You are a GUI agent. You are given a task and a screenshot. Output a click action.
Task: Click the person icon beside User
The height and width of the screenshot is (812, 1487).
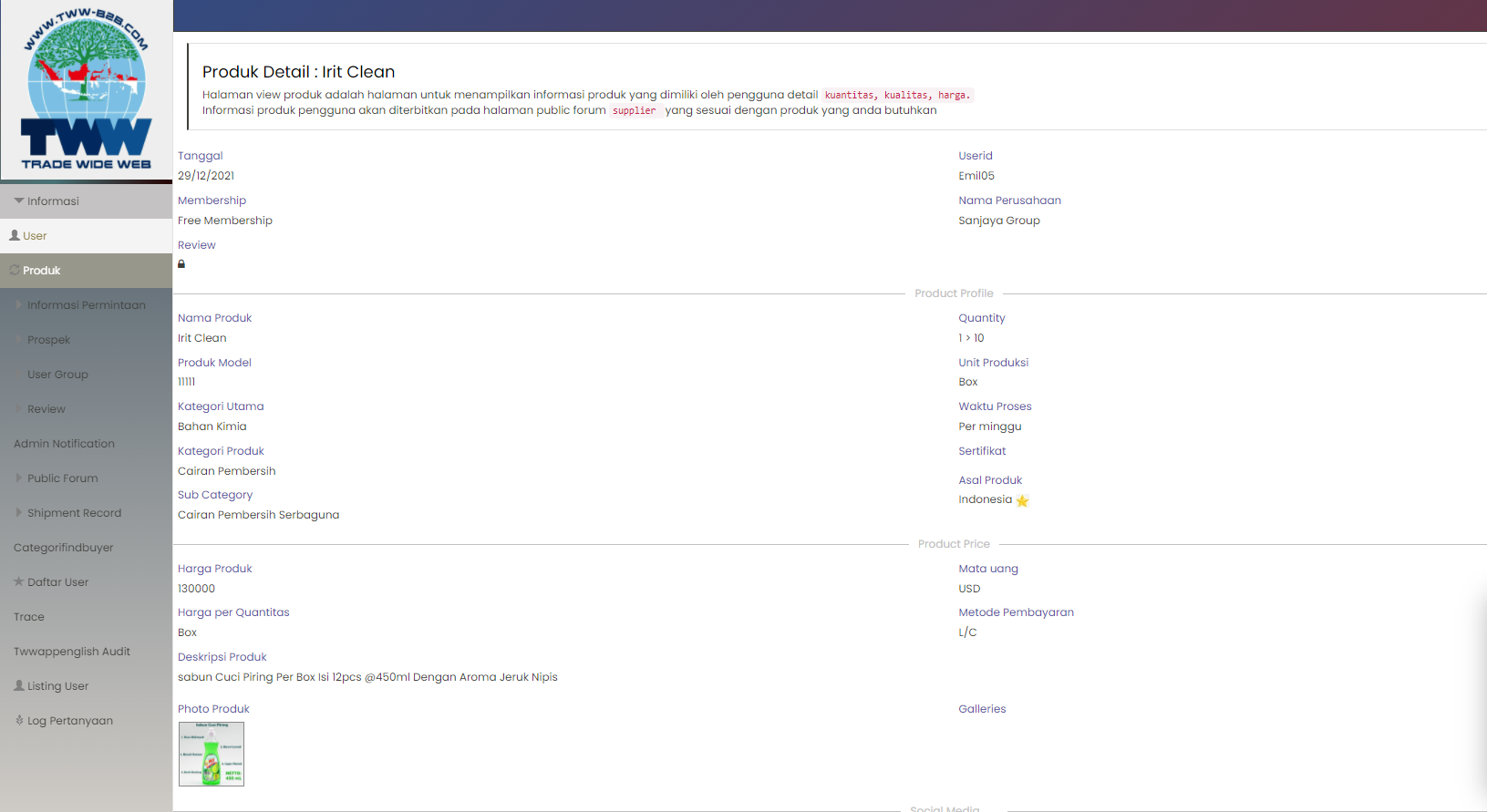coord(15,235)
